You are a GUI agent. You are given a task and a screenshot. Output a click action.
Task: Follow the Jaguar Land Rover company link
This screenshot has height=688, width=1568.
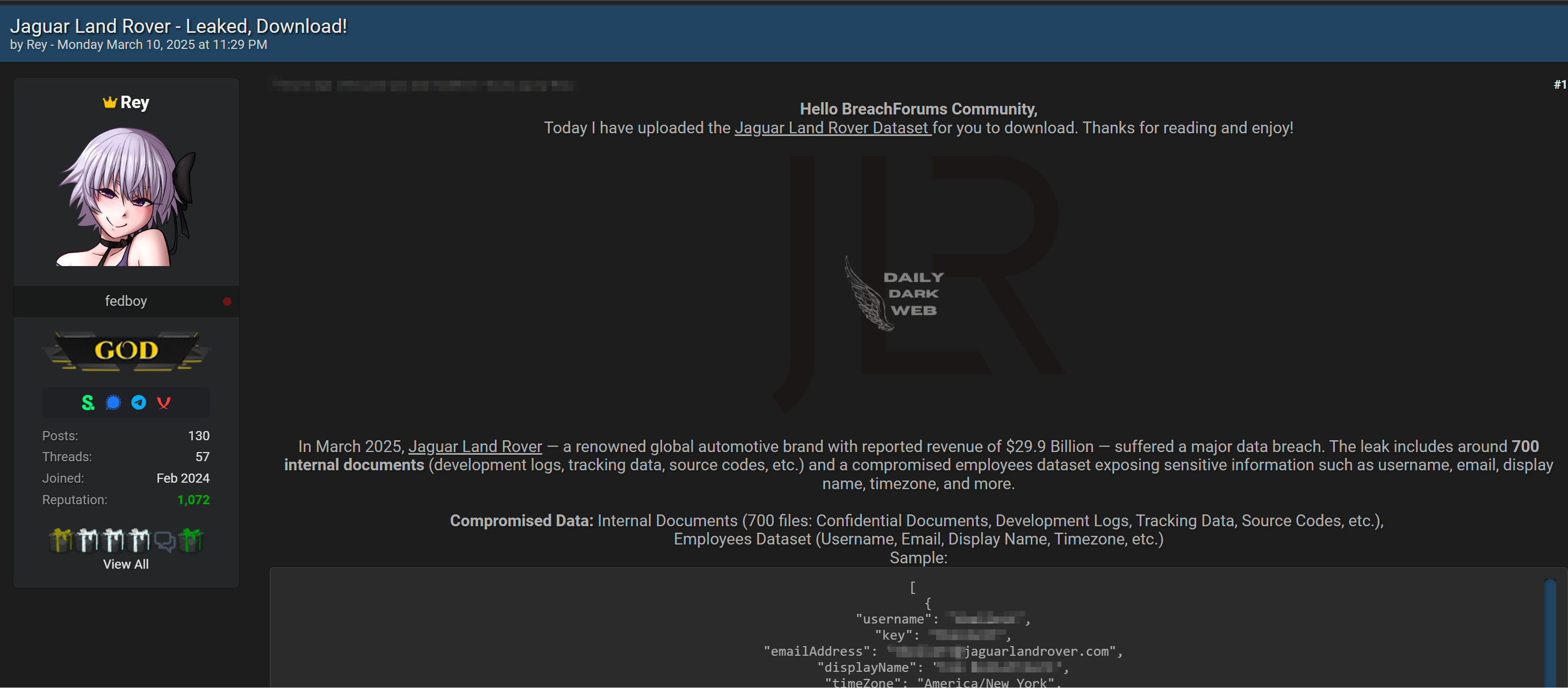click(x=475, y=446)
